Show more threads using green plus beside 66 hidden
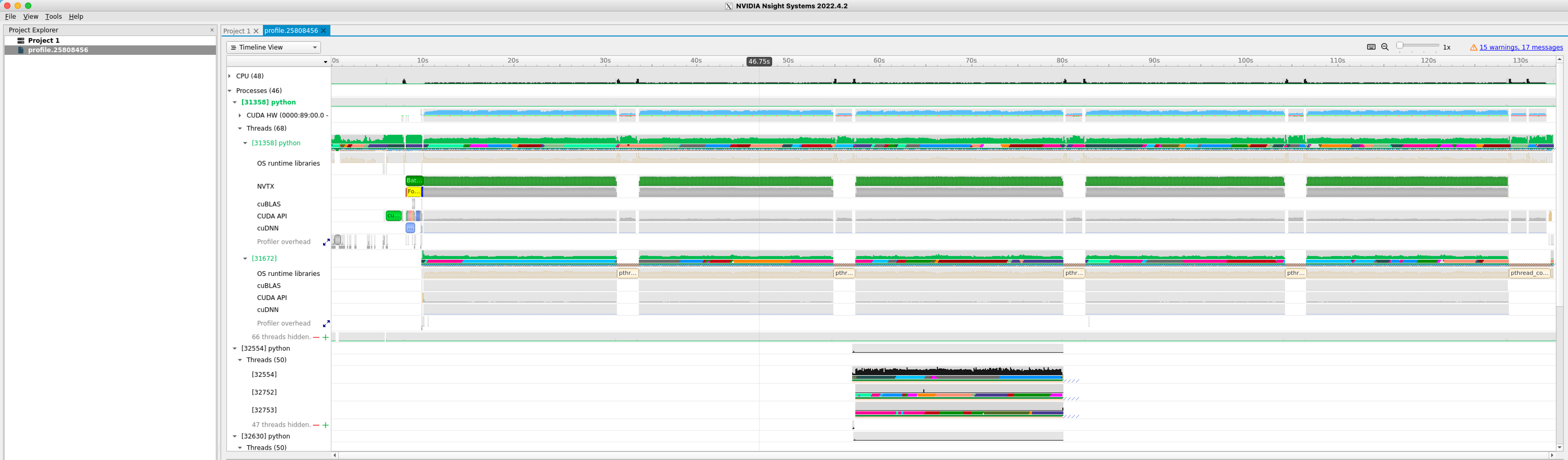1568x460 pixels. [x=326, y=337]
